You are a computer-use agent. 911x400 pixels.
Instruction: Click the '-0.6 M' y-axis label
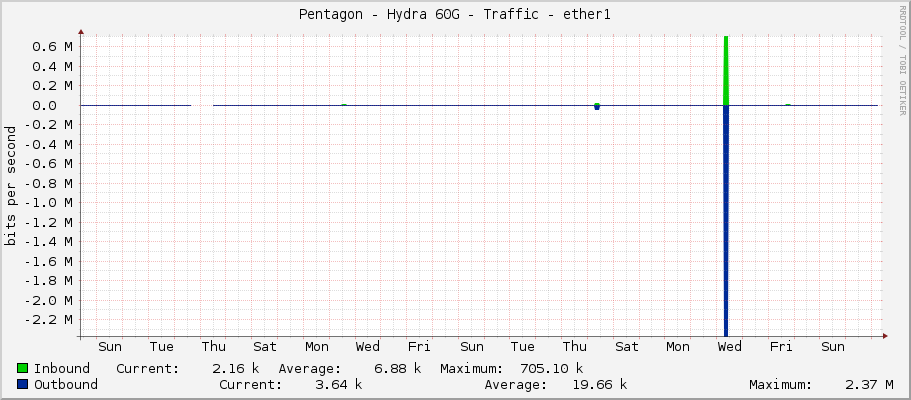48,164
